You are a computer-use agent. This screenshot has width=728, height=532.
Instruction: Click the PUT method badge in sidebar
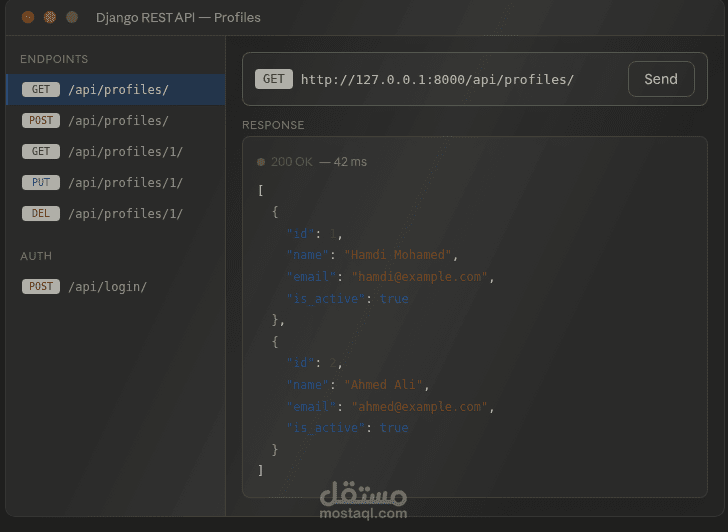[41, 182]
